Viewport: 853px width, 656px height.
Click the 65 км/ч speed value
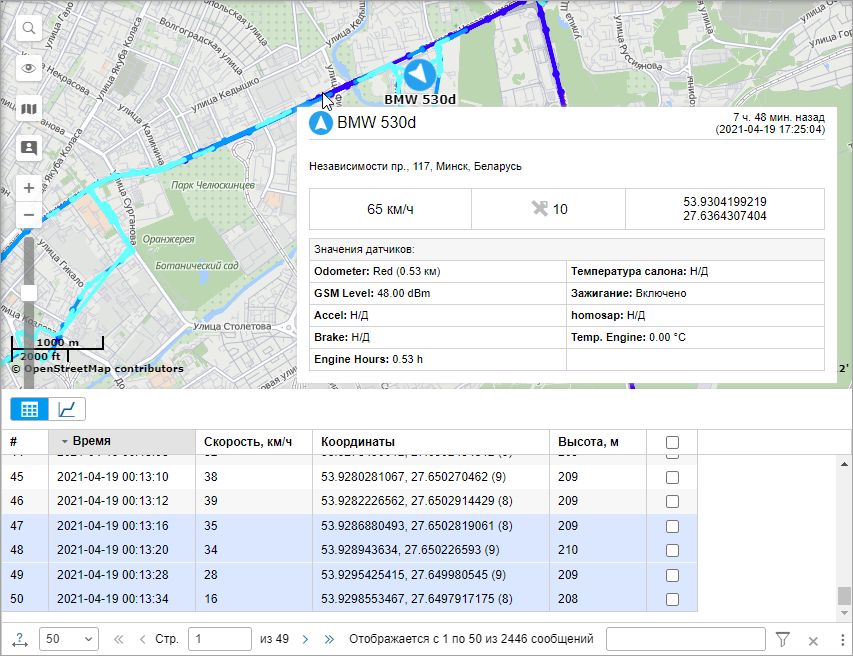(x=390, y=209)
